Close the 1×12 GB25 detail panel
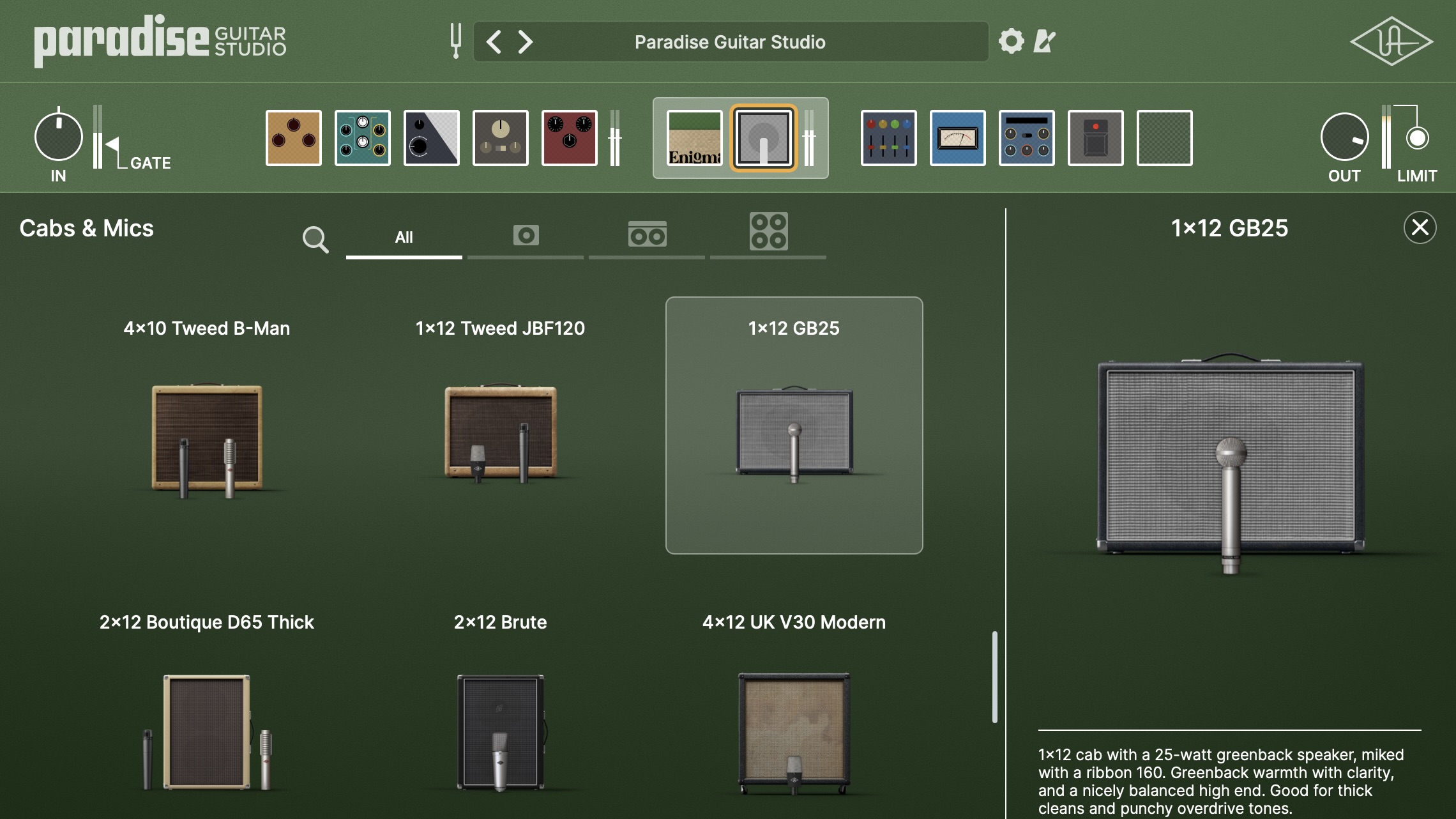Viewport: 1456px width, 819px height. point(1420,227)
